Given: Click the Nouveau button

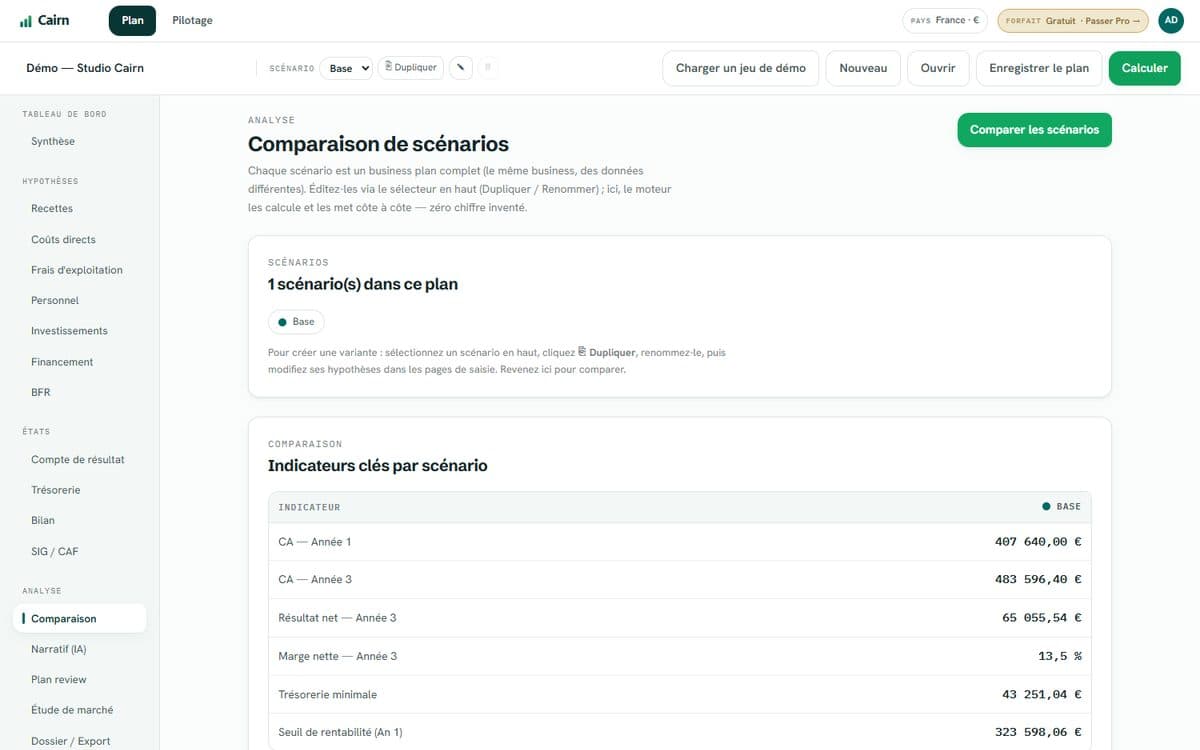Looking at the screenshot, I should point(863,68).
